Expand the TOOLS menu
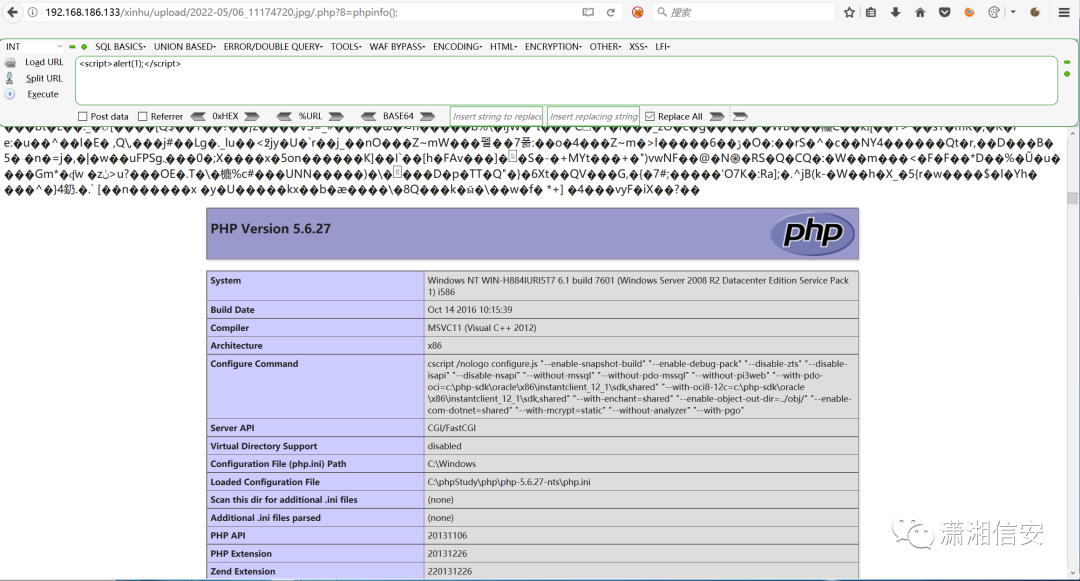The width and height of the screenshot is (1080, 581). tap(346, 47)
